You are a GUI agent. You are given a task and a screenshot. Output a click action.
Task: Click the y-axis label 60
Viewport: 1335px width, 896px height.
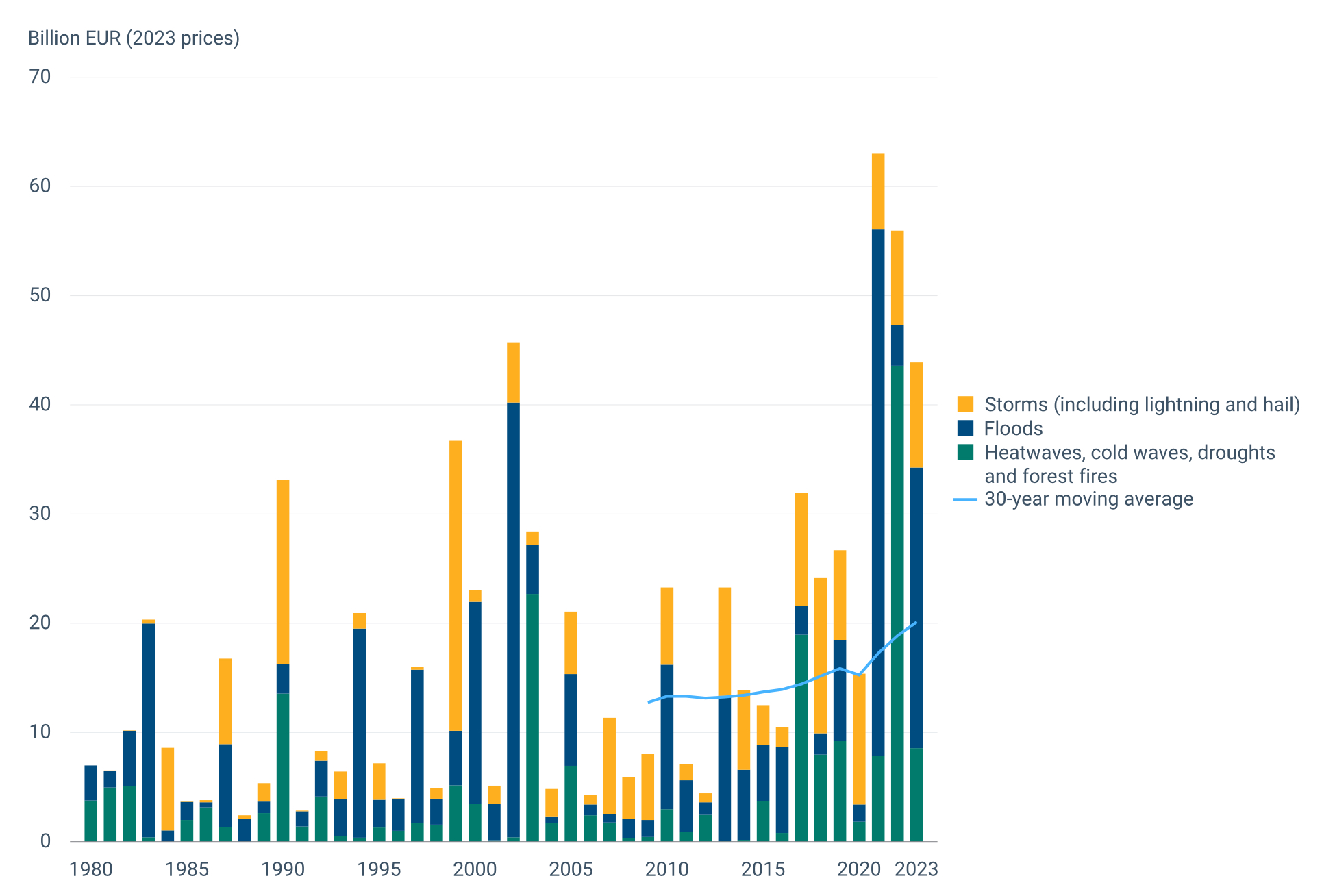click(x=40, y=186)
